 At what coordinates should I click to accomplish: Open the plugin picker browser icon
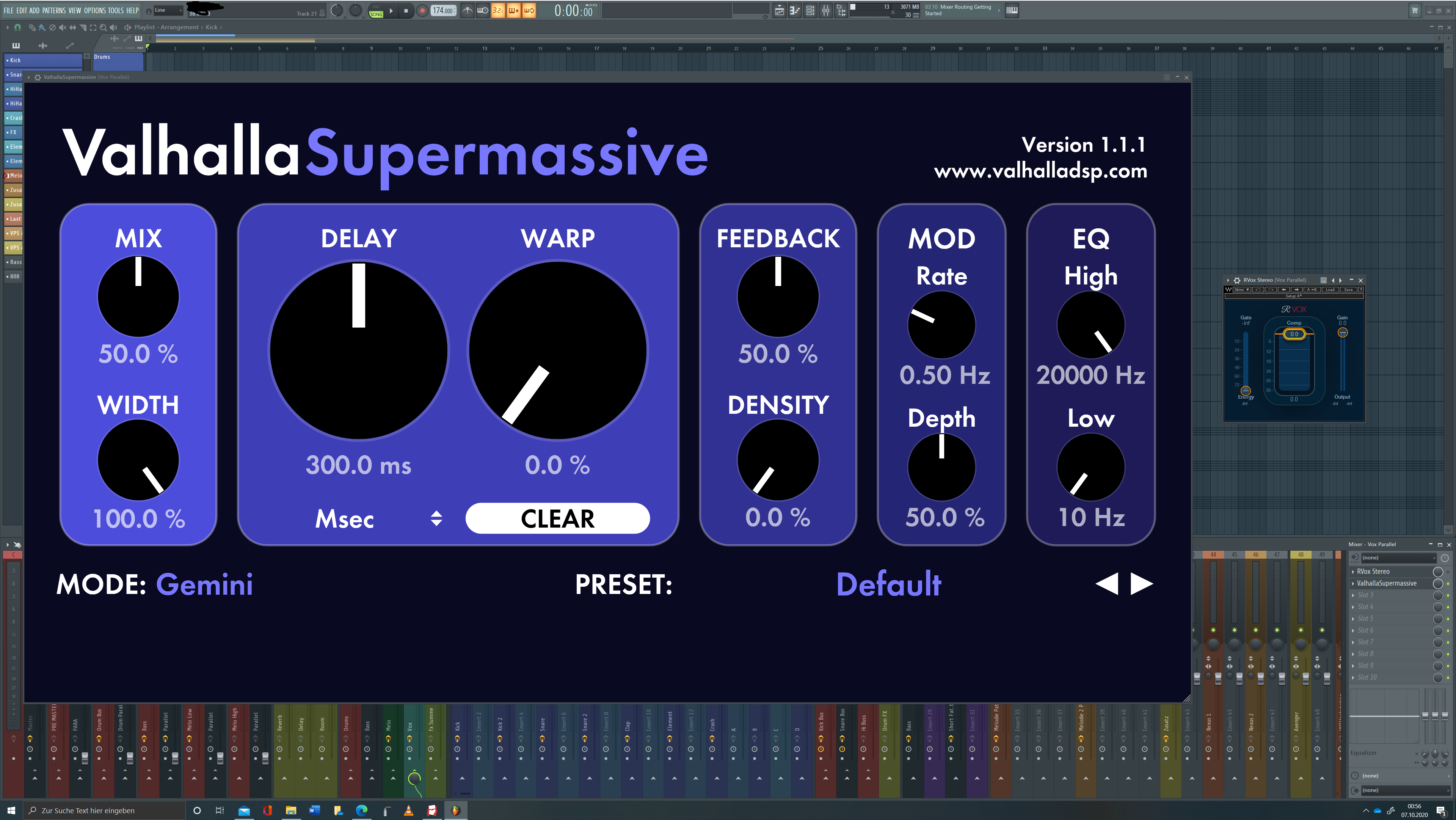click(841, 10)
